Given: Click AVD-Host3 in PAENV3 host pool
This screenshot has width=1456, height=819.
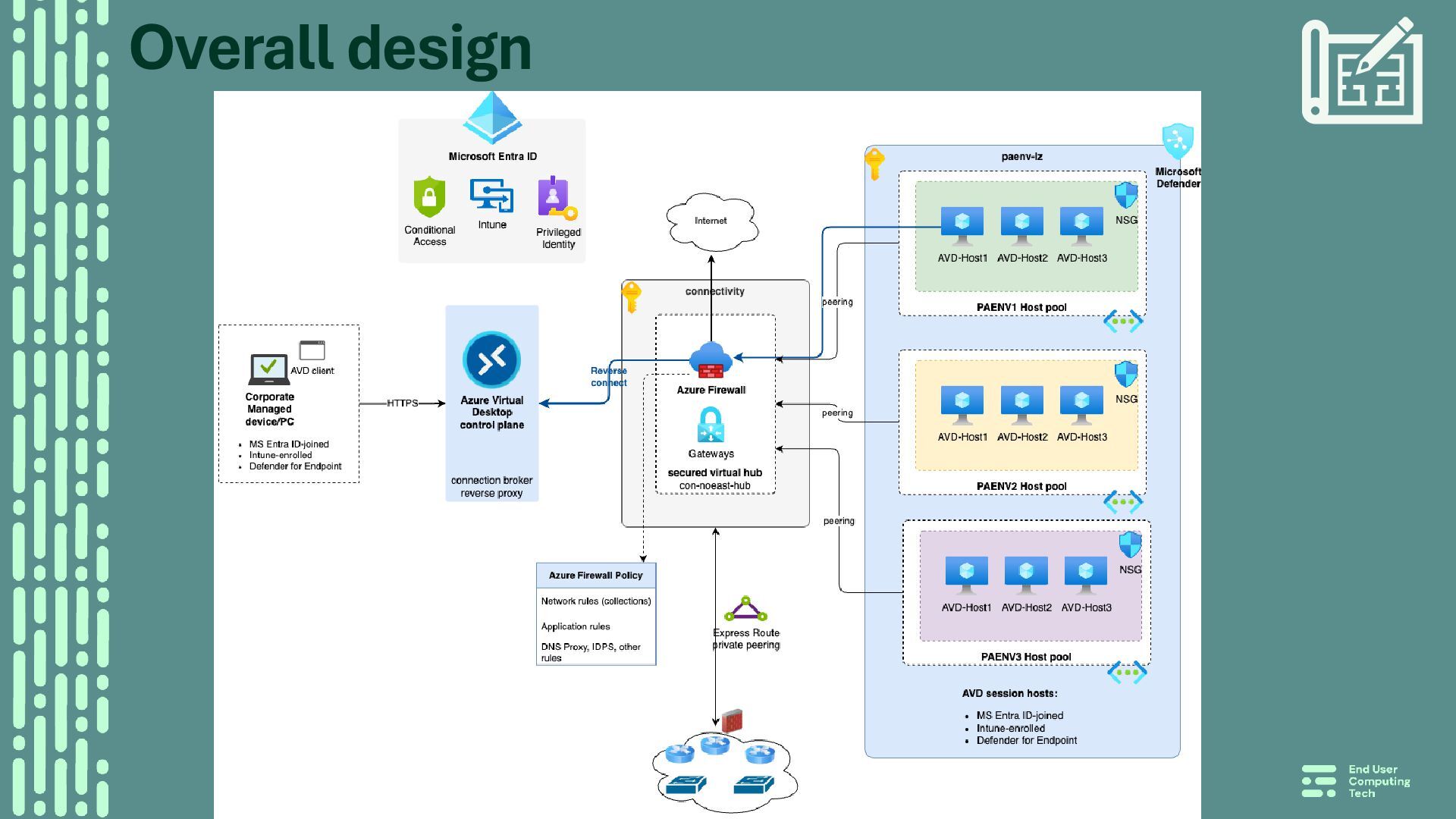Looking at the screenshot, I should 1085,576.
